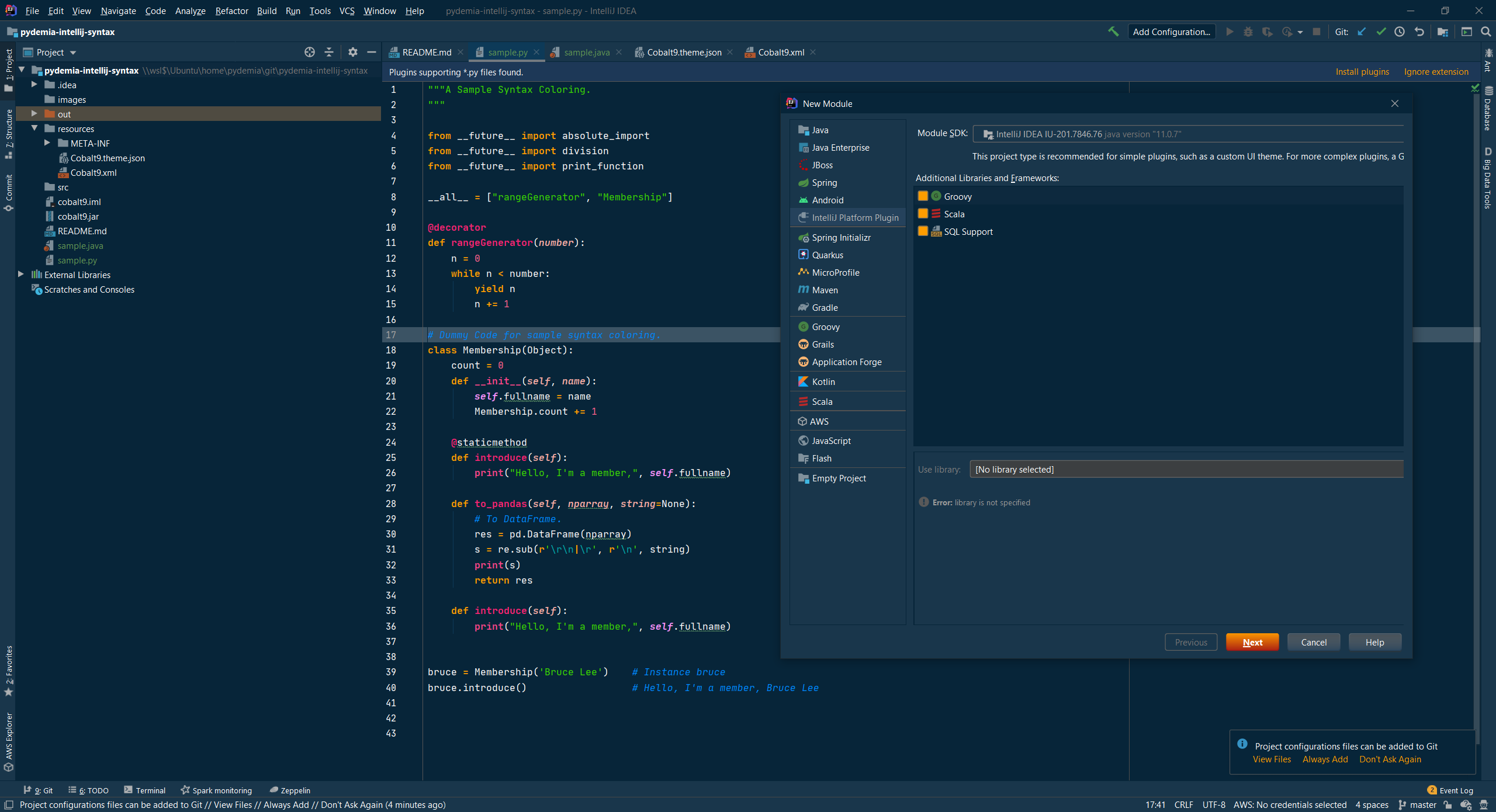Click Cancel in New Module dialog

1314,642
